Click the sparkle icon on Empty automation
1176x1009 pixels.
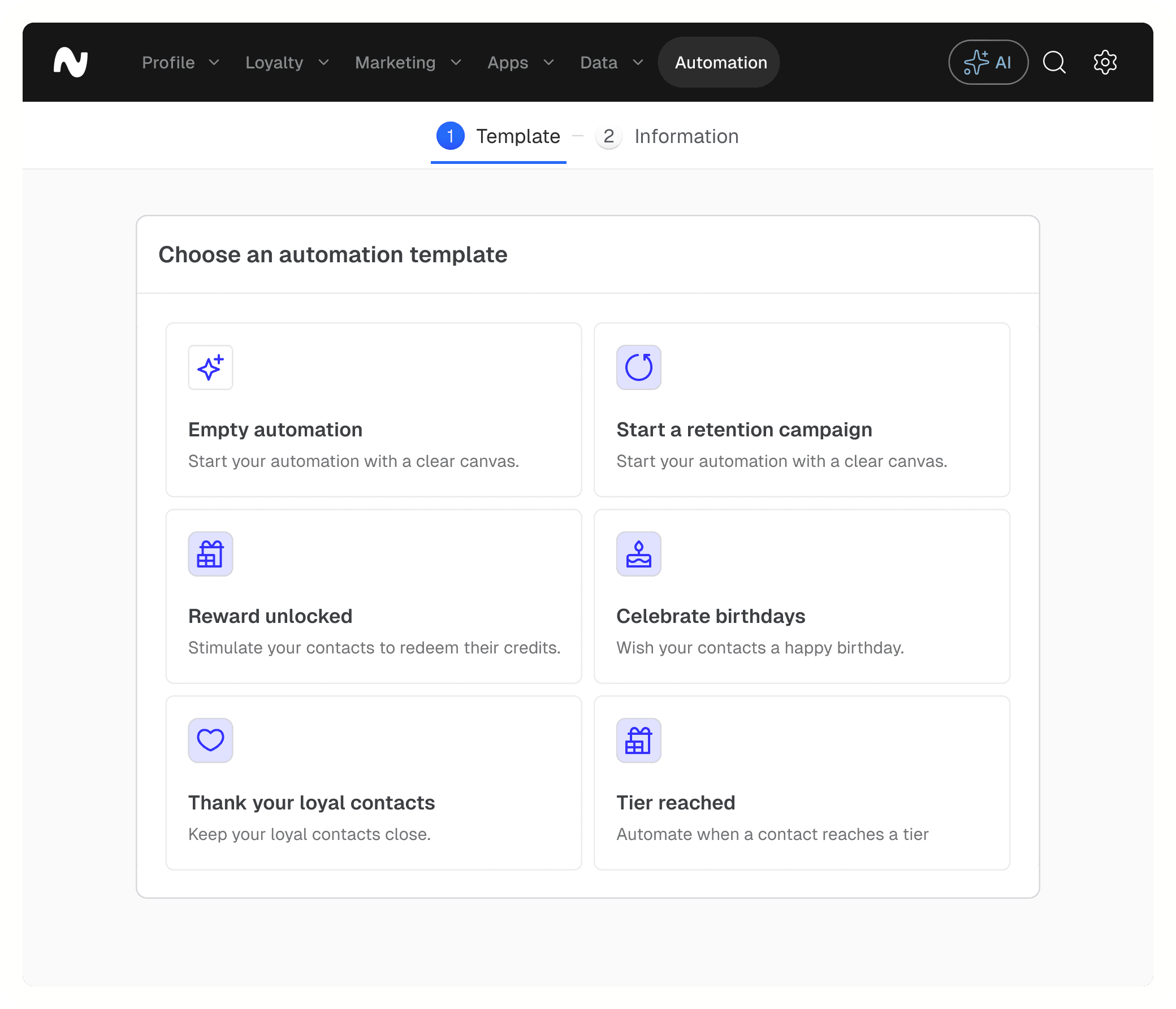(210, 367)
